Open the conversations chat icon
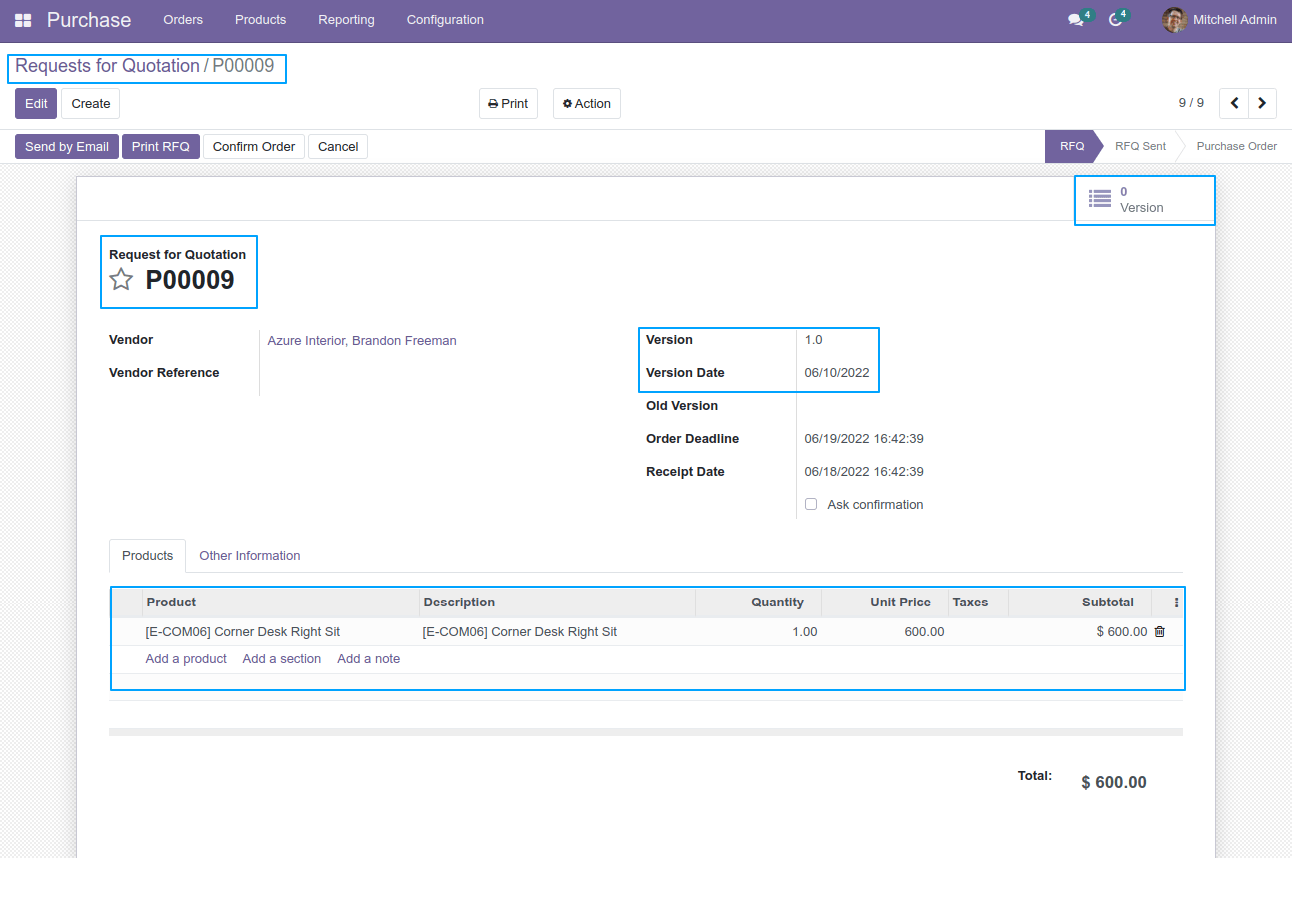This screenshot has width=1294, height=904. 1076,20
